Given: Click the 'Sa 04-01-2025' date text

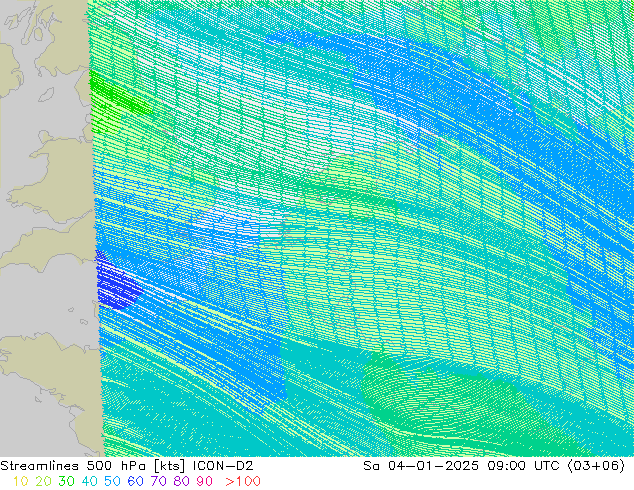Looking at the screenshot, I should click(421, 466).
